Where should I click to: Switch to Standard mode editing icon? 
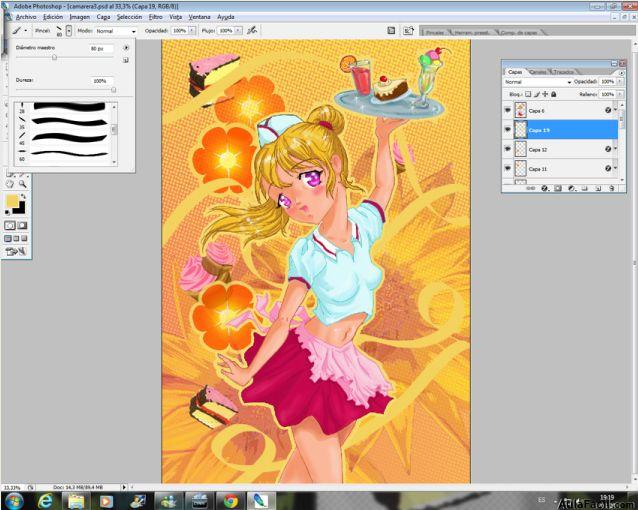click(10, 225)
